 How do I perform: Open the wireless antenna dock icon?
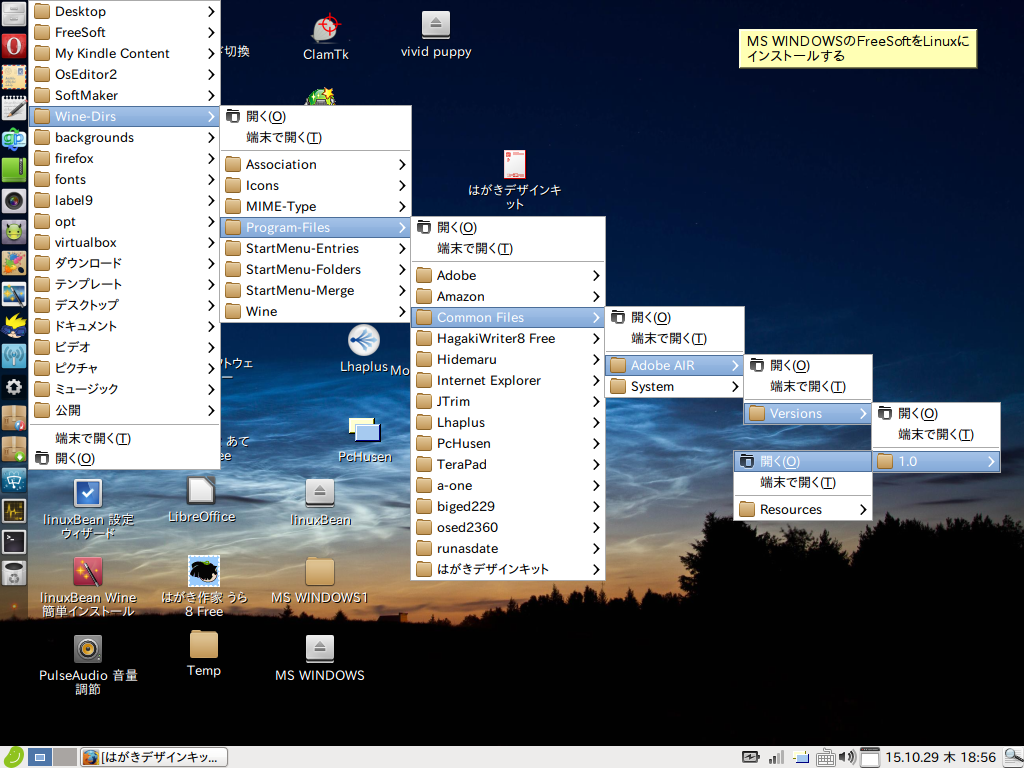click(14, 356)
